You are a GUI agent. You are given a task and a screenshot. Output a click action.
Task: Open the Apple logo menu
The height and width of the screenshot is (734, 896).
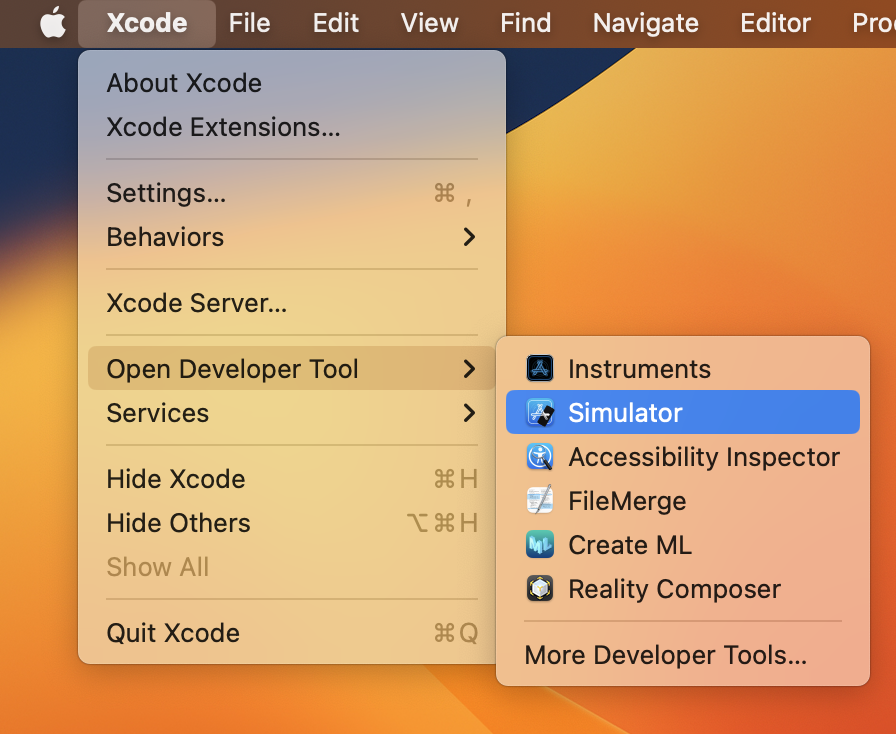click(52, 23)
